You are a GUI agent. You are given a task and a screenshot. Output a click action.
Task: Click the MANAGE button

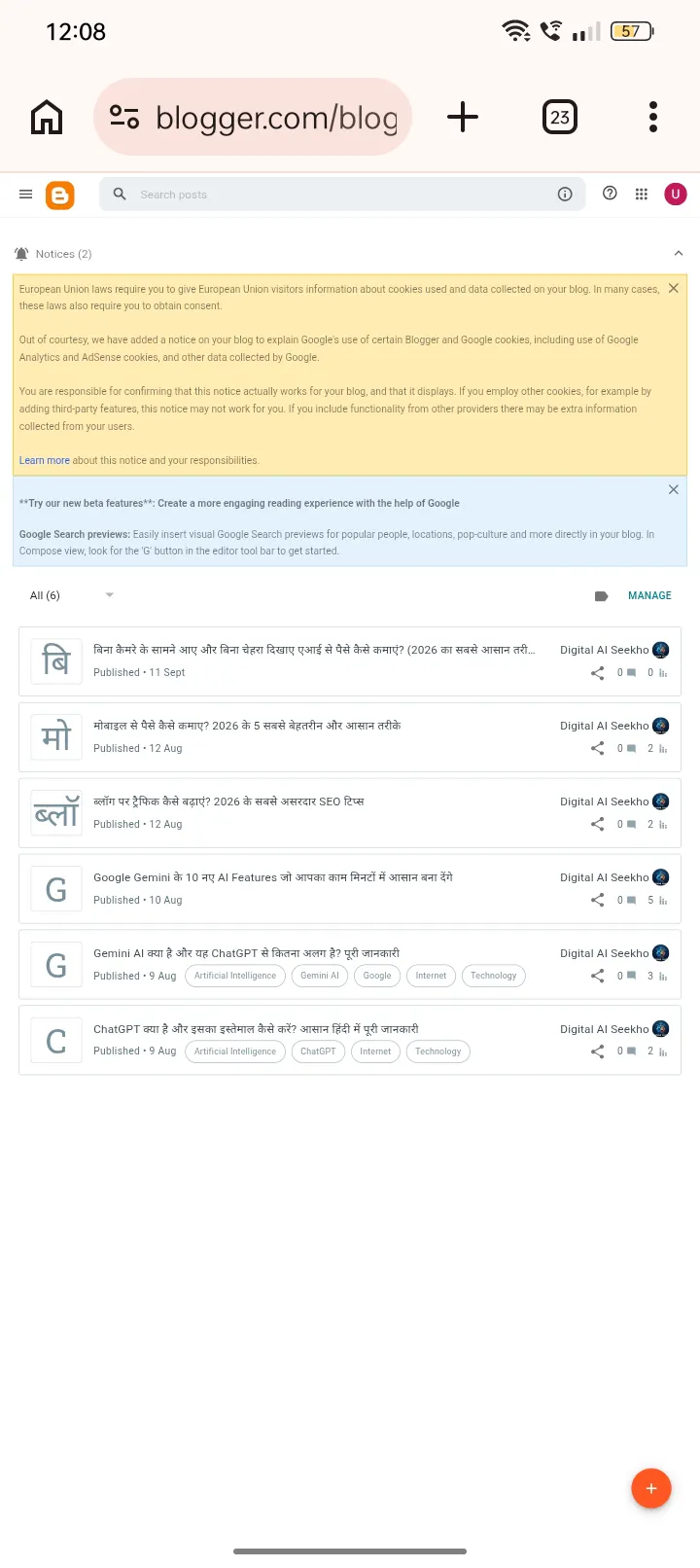click(x=649, y=596)
